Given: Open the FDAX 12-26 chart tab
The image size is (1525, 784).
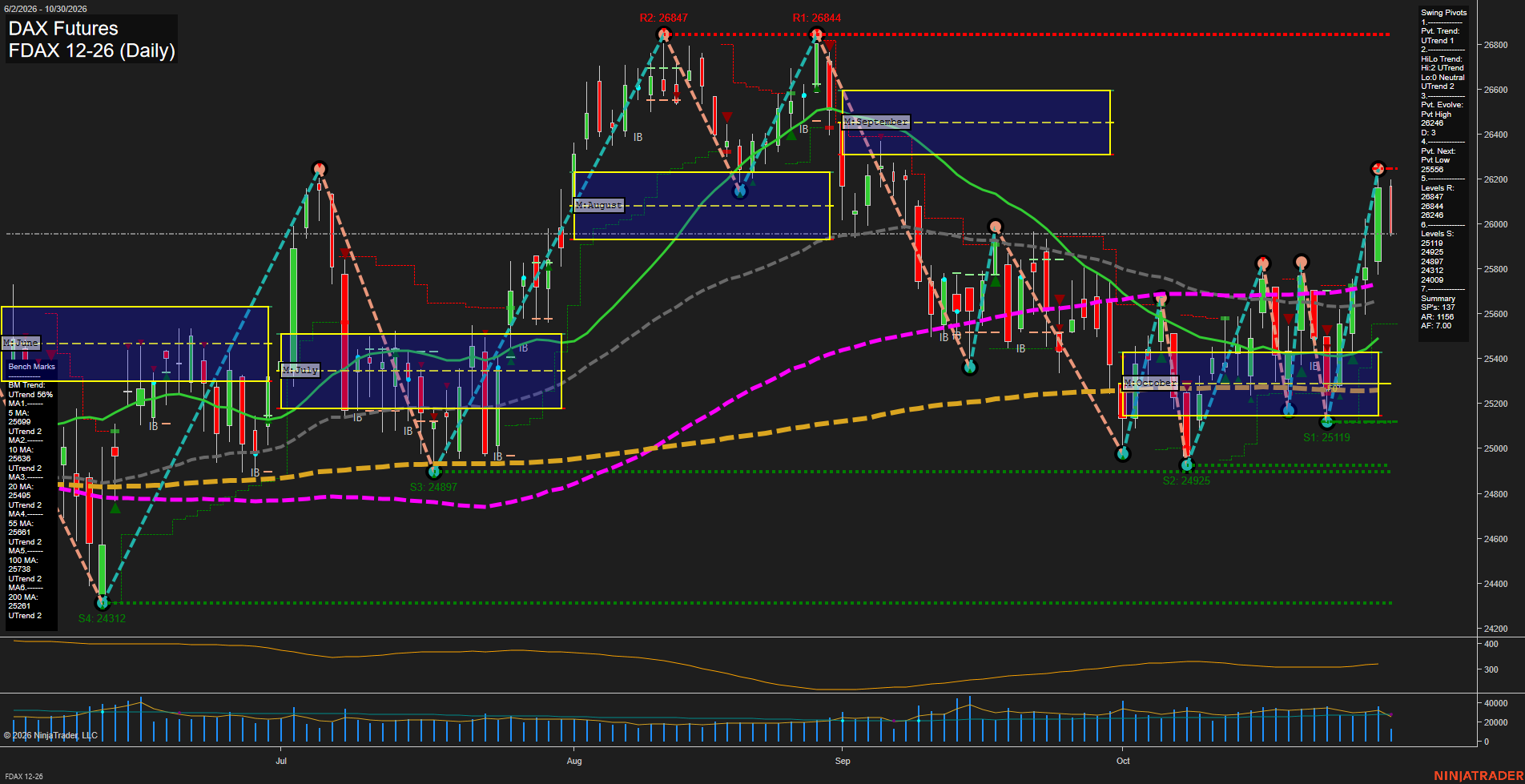Looking at the screenshot, I should click(24, 776).
